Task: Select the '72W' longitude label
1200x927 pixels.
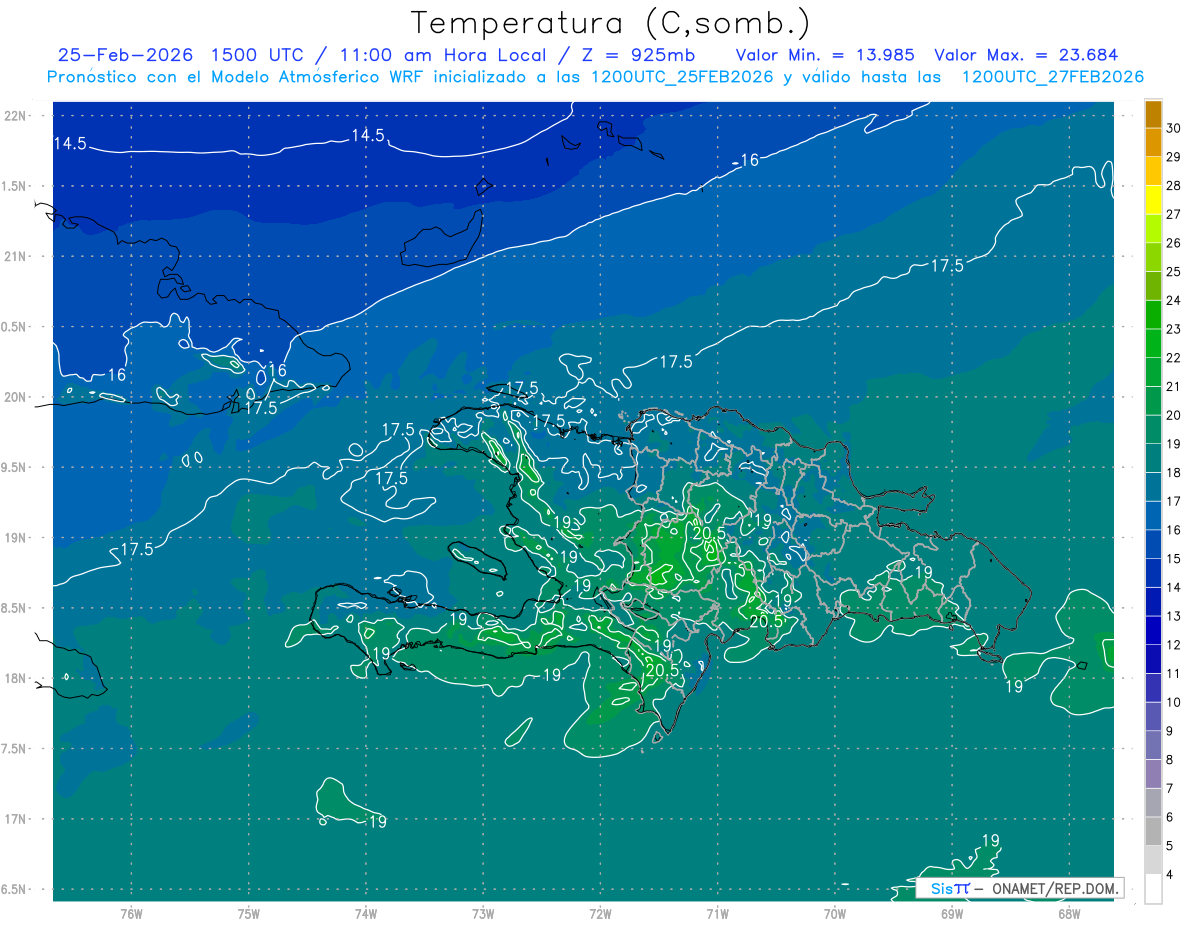Action: (600, 913)
